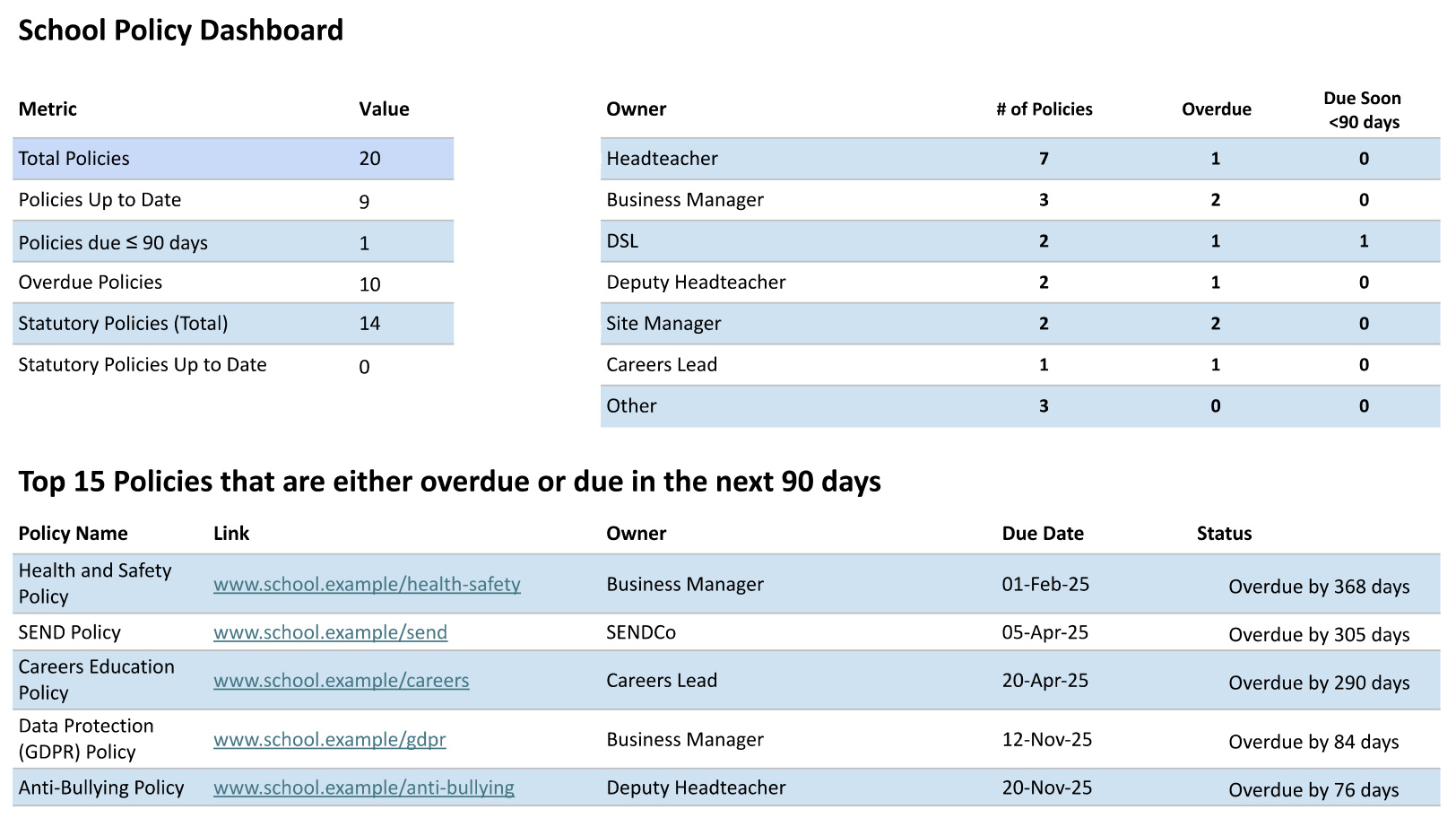This screenshot has width=1456, height=818.
Task: Click the Total Policies value 20
Action: (x=369, y=159)
